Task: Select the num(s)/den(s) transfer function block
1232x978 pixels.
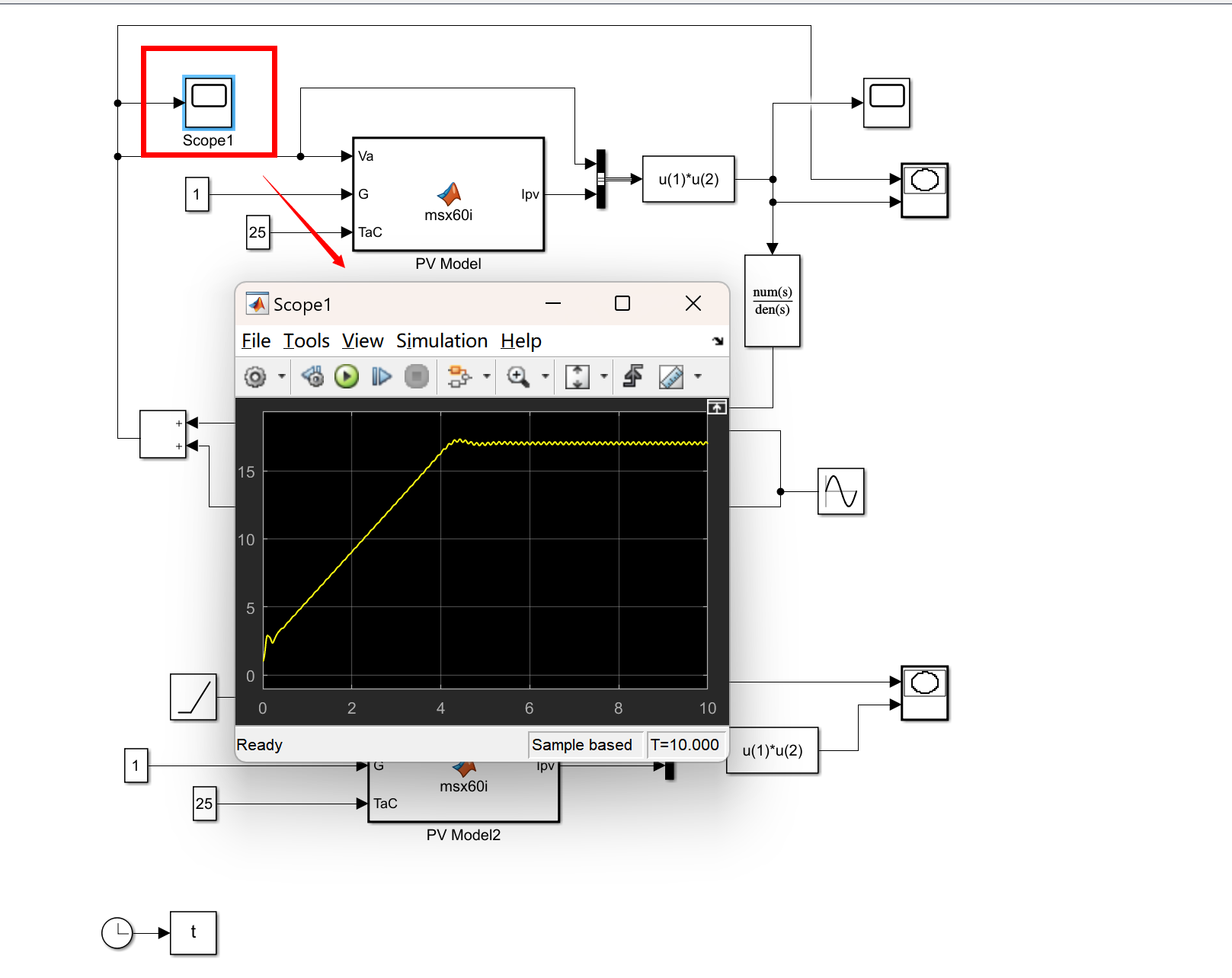Action: tap(773, 301)
